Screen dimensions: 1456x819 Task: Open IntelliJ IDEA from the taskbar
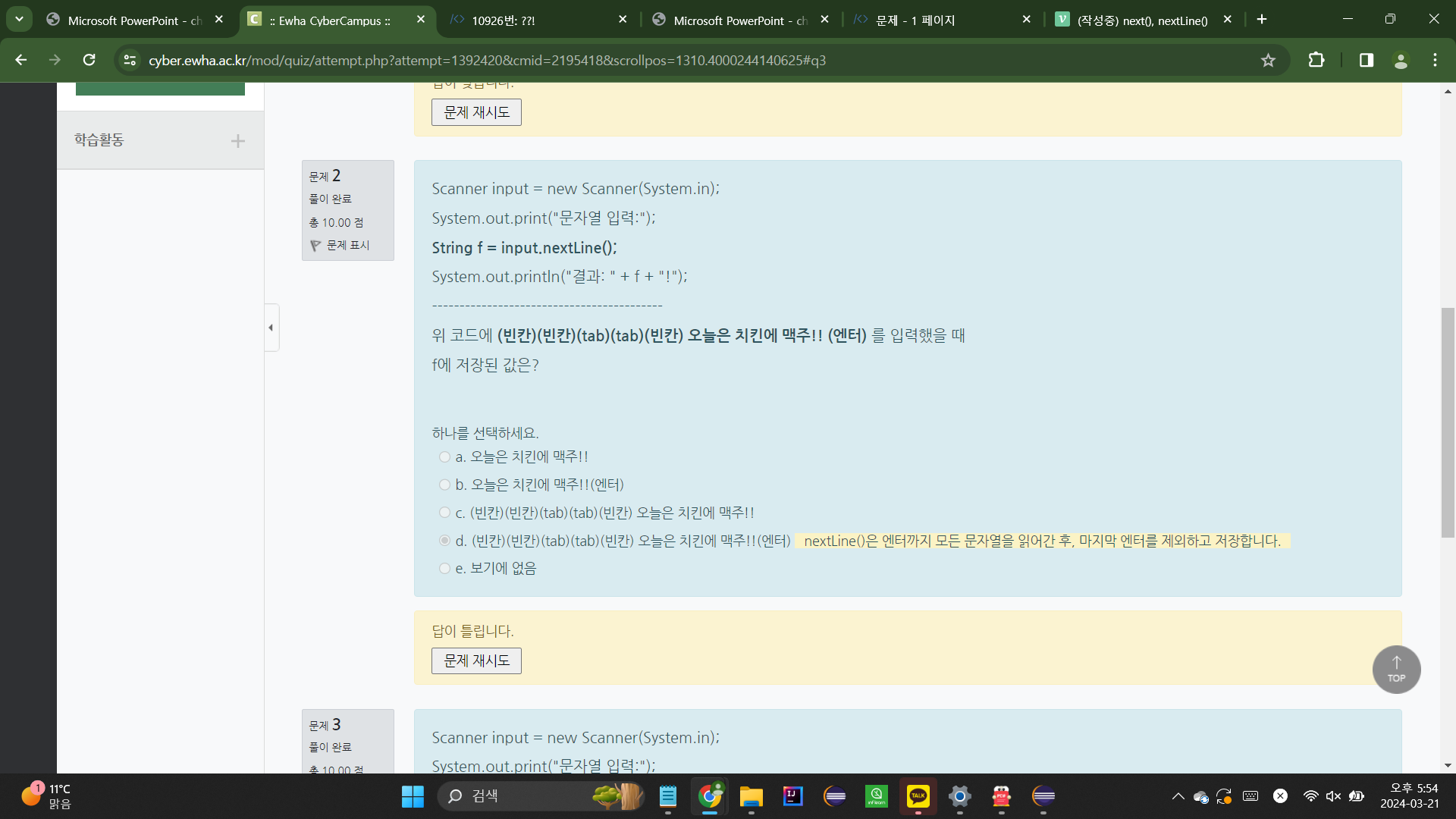792,796
